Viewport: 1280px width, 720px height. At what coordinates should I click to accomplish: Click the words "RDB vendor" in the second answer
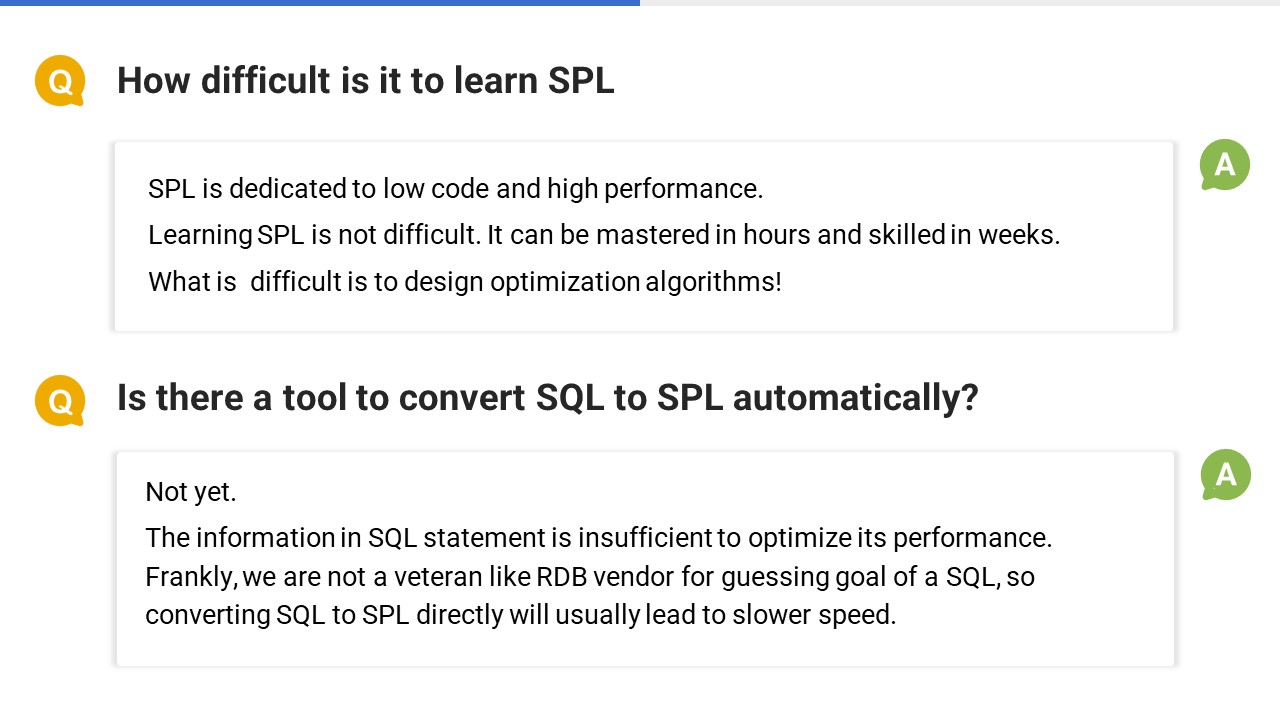click(x=604, y=577)
